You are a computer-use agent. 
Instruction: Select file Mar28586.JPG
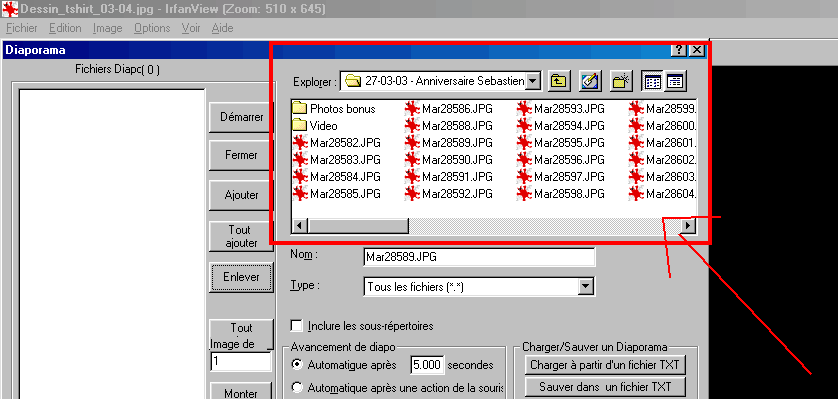tap(449, 109)
